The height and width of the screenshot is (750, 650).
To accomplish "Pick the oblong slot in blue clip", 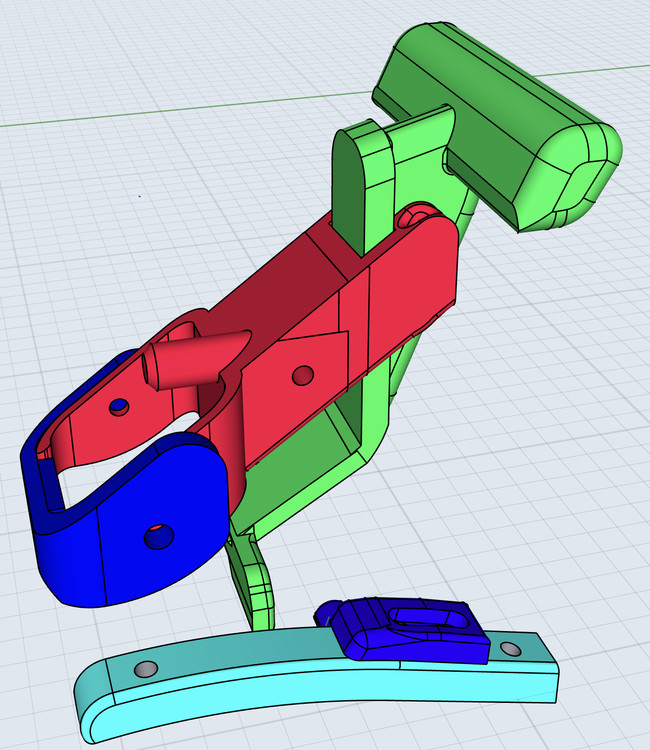I will click(x=429, y=618).
